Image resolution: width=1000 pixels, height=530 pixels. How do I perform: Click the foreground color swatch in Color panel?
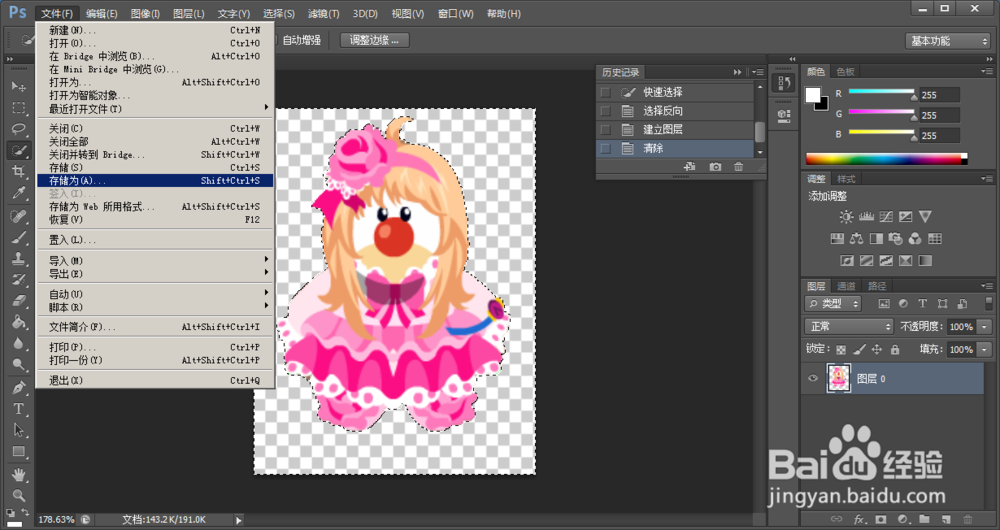[x=812, y=95]
